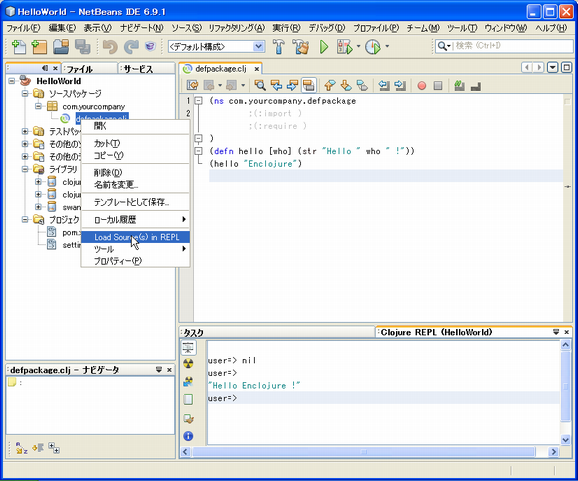The image size is (578, 481).
Task: Click the Previous Bookmark editor icon
Action: click(x=330, y=86)
